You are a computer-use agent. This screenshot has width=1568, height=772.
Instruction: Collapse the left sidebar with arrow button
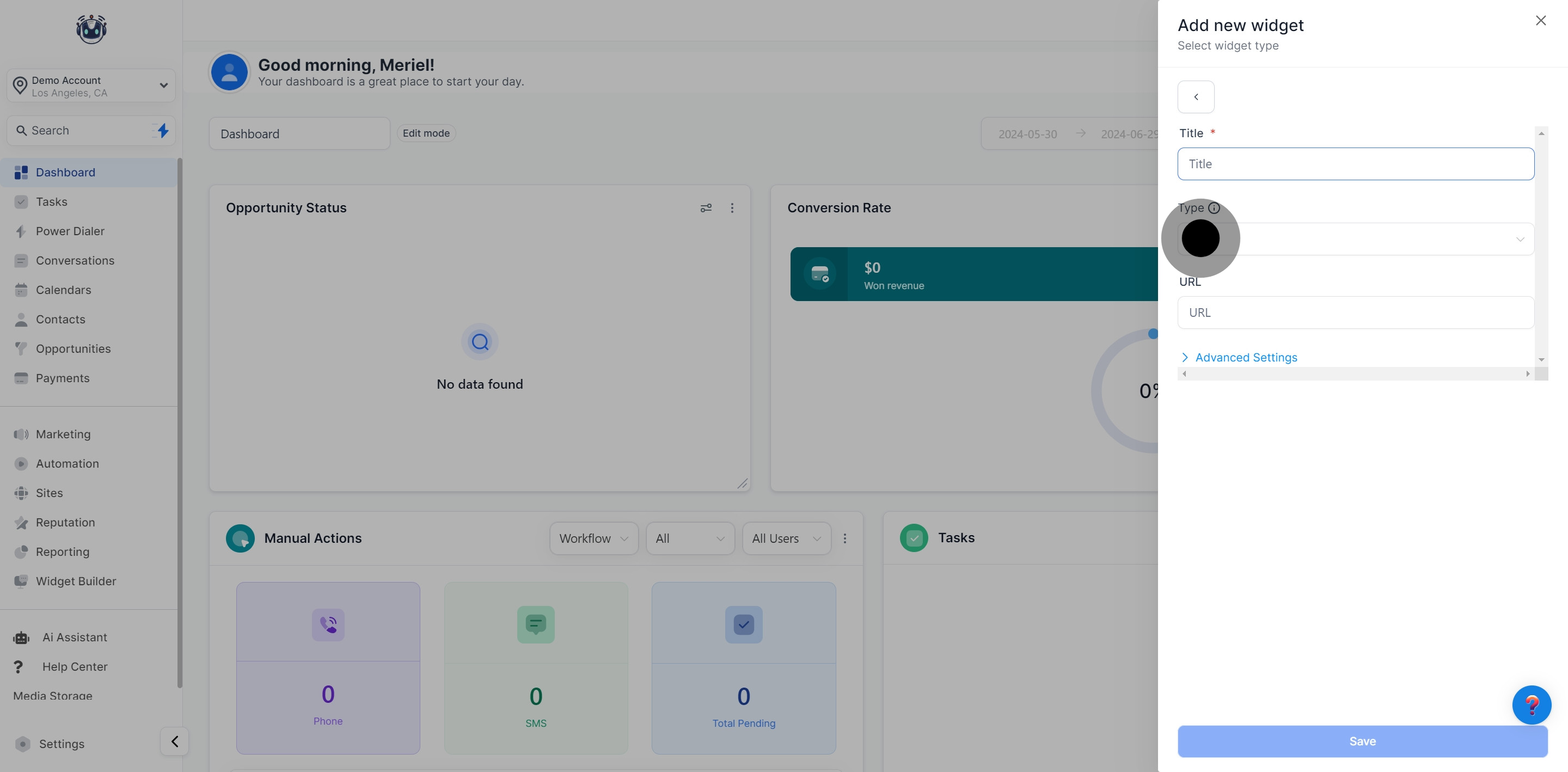point(175,742)
